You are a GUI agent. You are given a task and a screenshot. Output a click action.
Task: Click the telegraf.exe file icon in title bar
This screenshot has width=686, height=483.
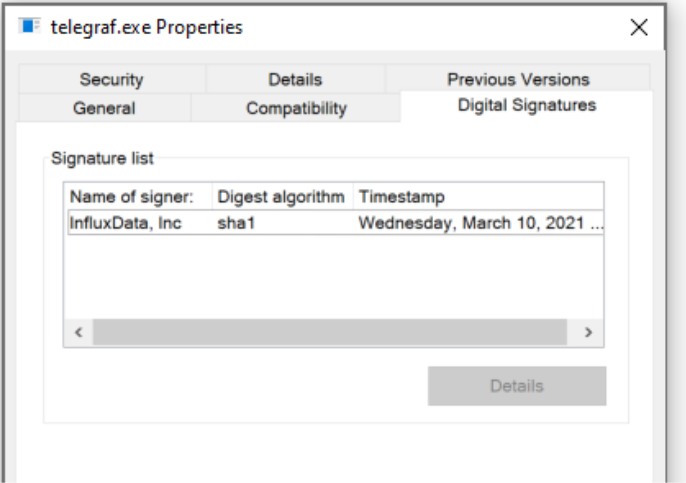(28, 27)
